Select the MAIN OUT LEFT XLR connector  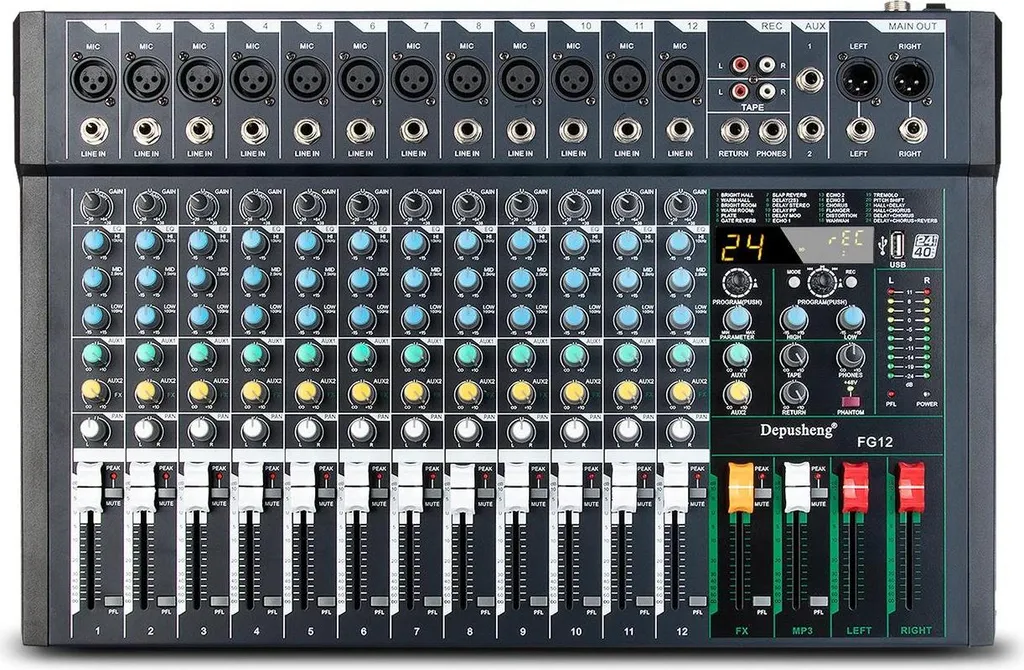coord(858,80)
